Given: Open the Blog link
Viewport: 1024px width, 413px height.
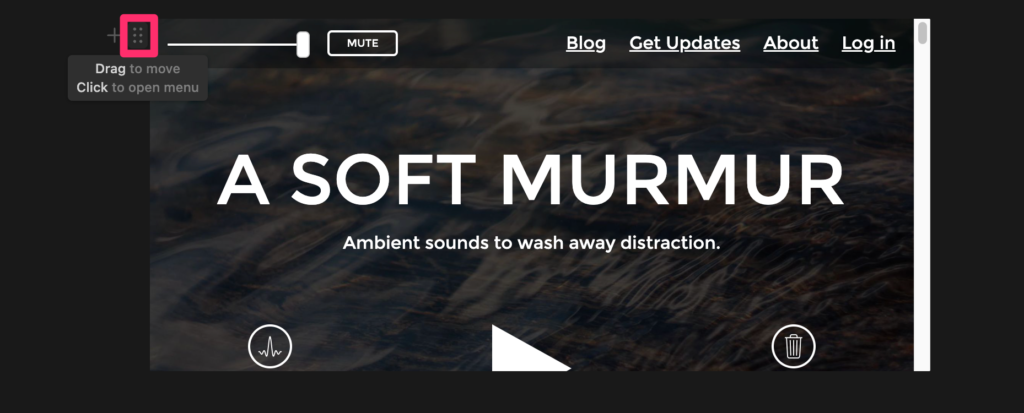Looking at the screenshot, I should click(586, 43).
